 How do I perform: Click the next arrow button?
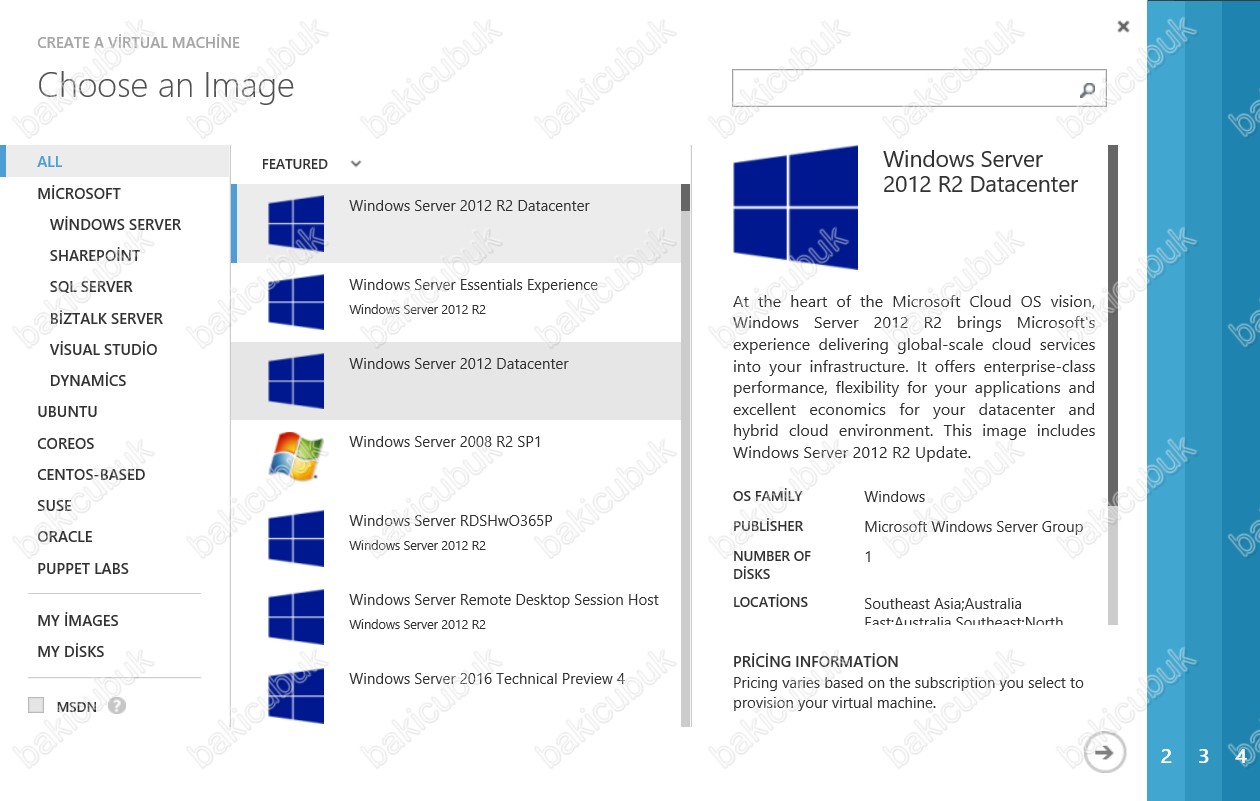(1104, 752)
